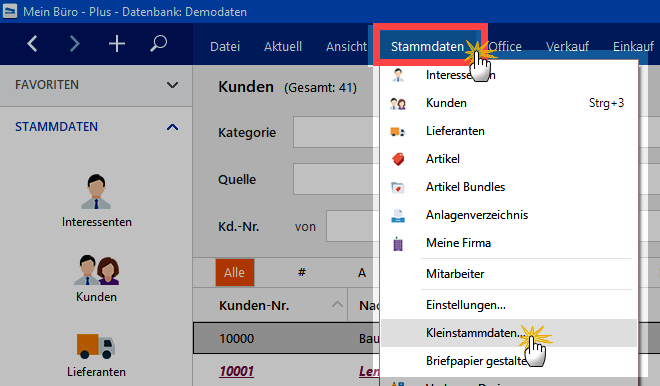This screenshot has height=386, width=660.
Task: Click the Lieferanten icon in the Stammdaten menu
Action: point(398,132)
